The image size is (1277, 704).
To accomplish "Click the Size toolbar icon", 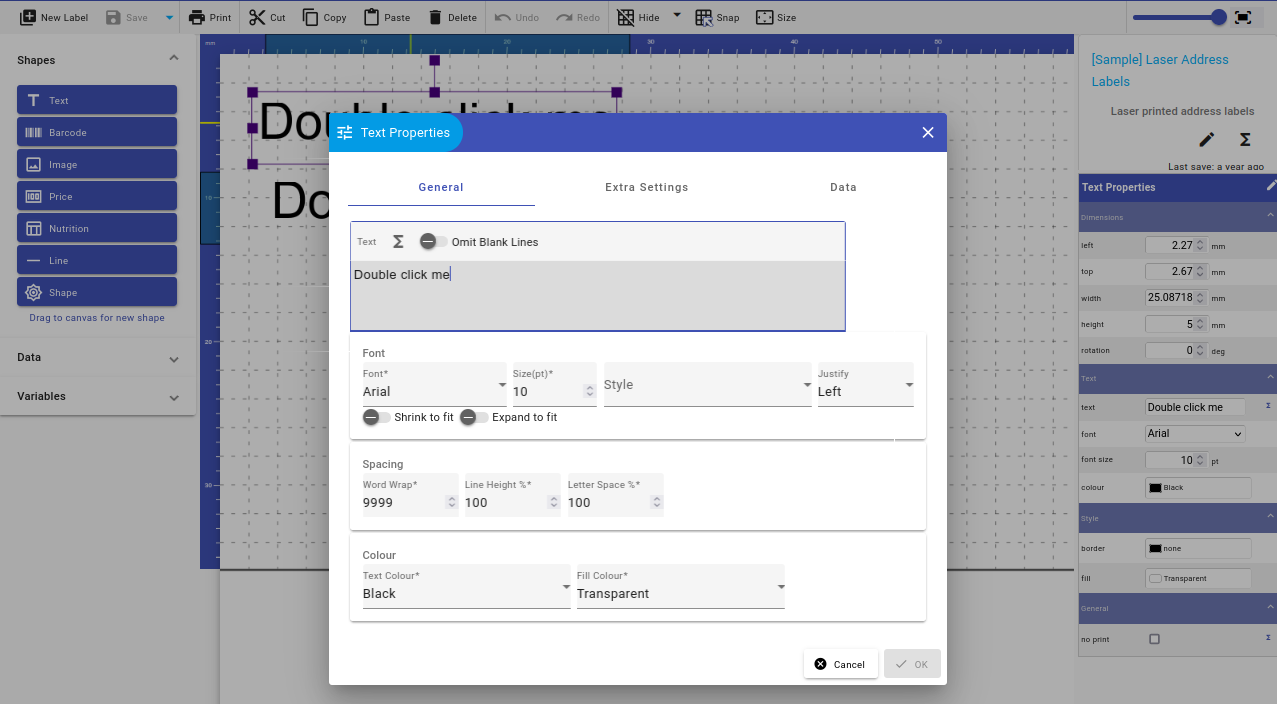I will point(765,17).
